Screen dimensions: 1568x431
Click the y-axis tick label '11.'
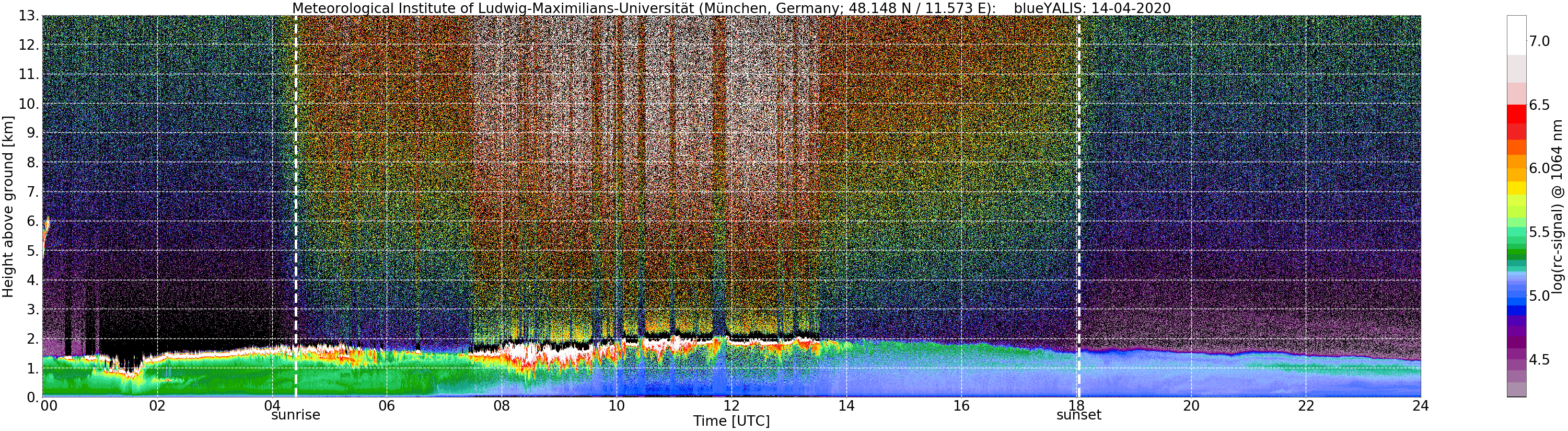tap(28, 74)
